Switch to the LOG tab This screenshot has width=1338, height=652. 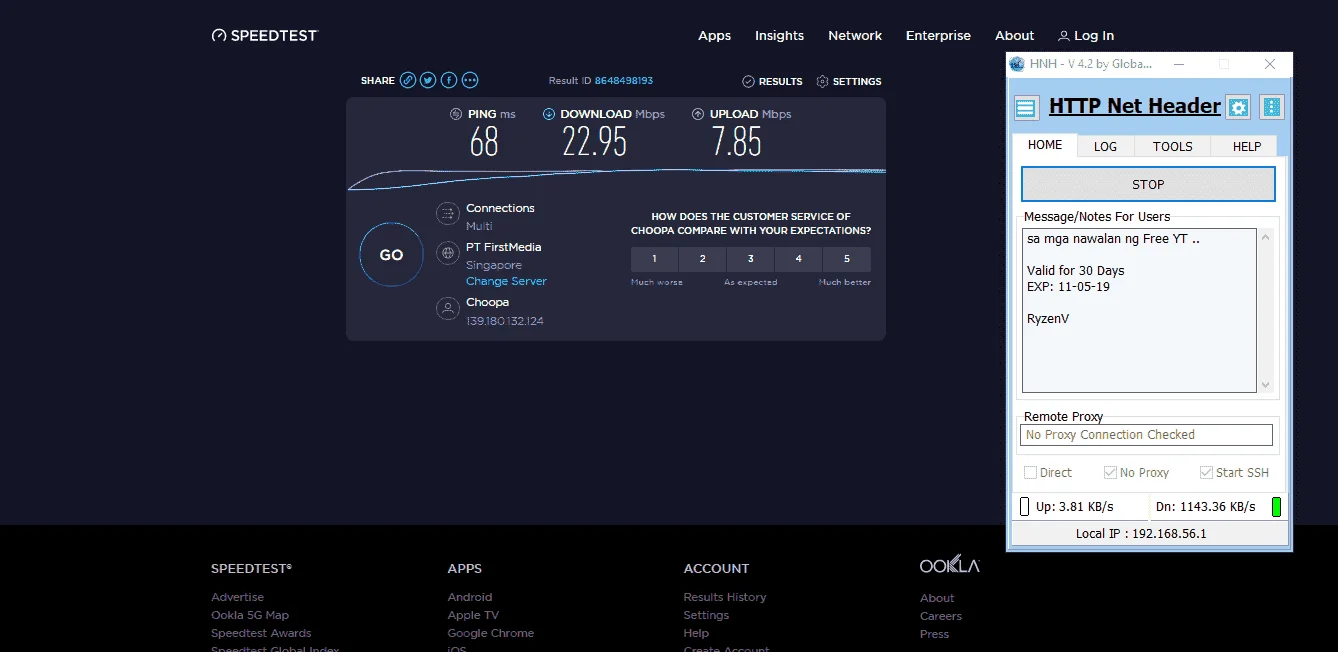1105,146
